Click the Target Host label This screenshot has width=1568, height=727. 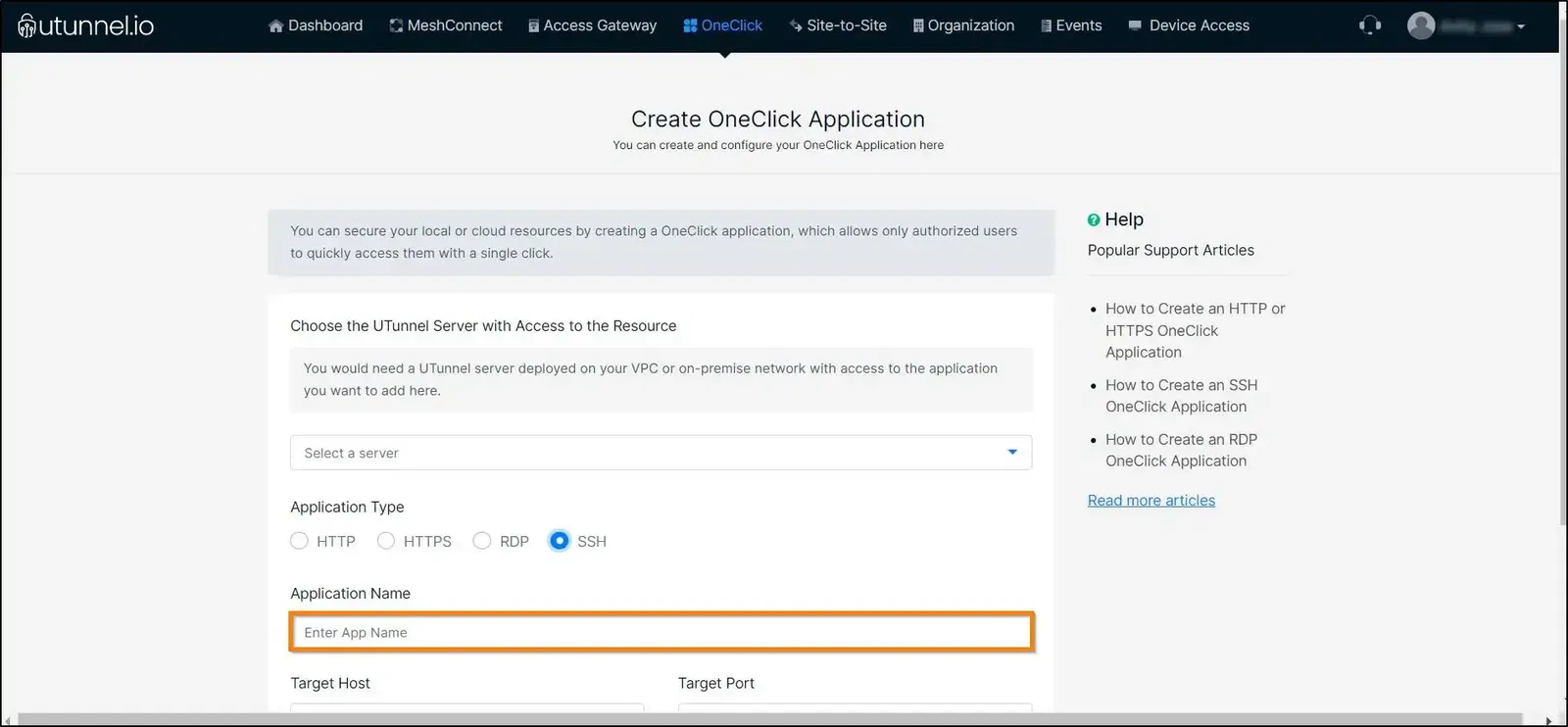tap(330, 683)
